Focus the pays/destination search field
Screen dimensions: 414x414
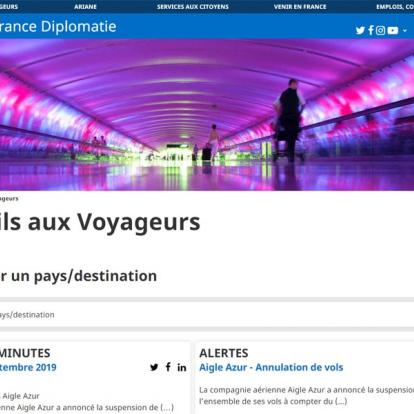tap(207, 315)
